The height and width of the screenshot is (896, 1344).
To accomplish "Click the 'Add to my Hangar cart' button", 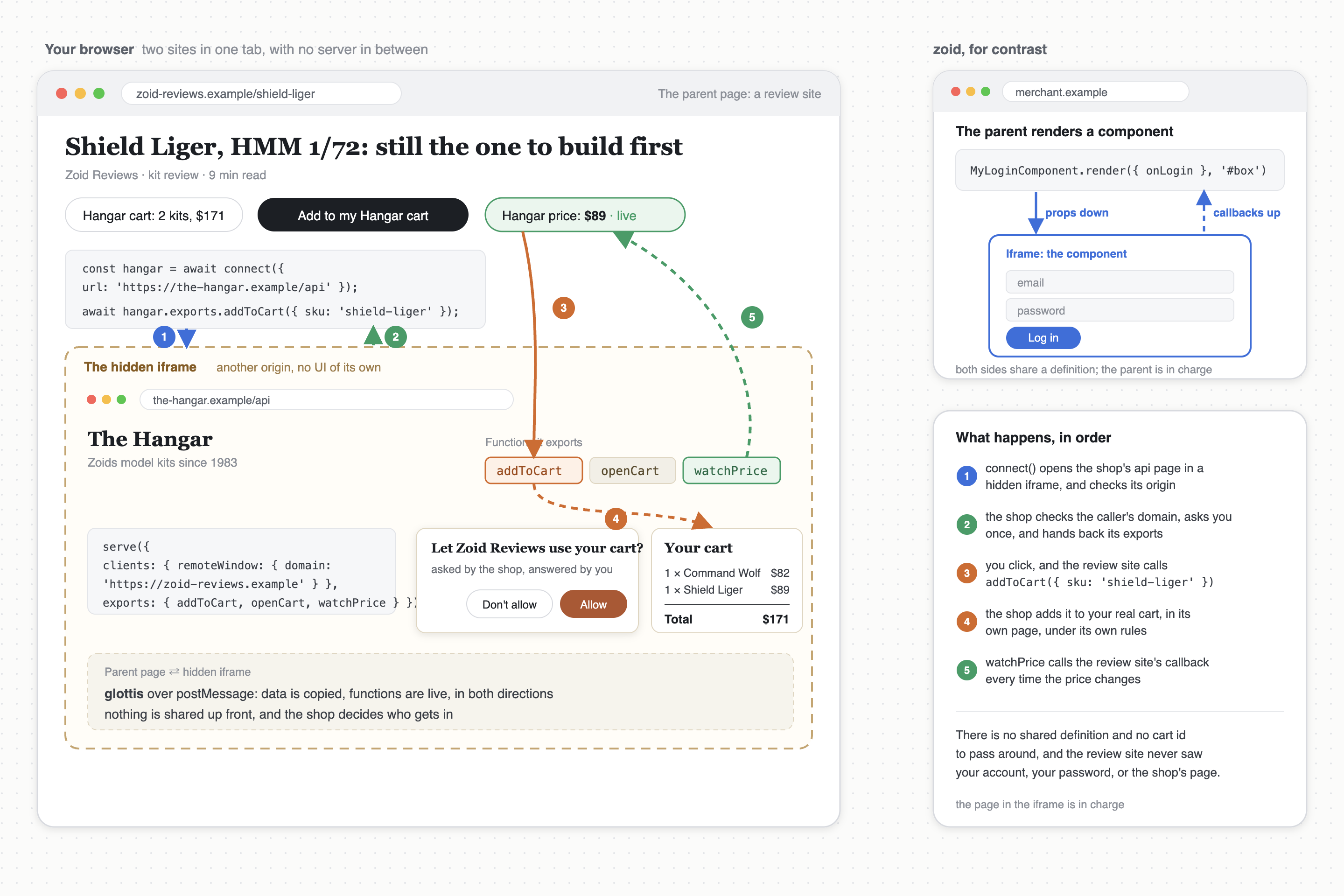I will click(363, 215).
